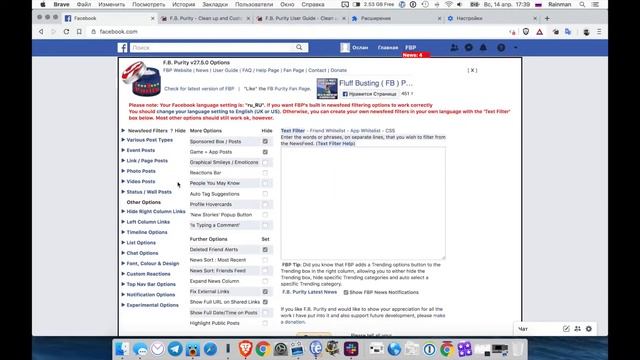Close FBP options with [X]
This screenshot has width=640, height=360.
[x=472, y=70]
